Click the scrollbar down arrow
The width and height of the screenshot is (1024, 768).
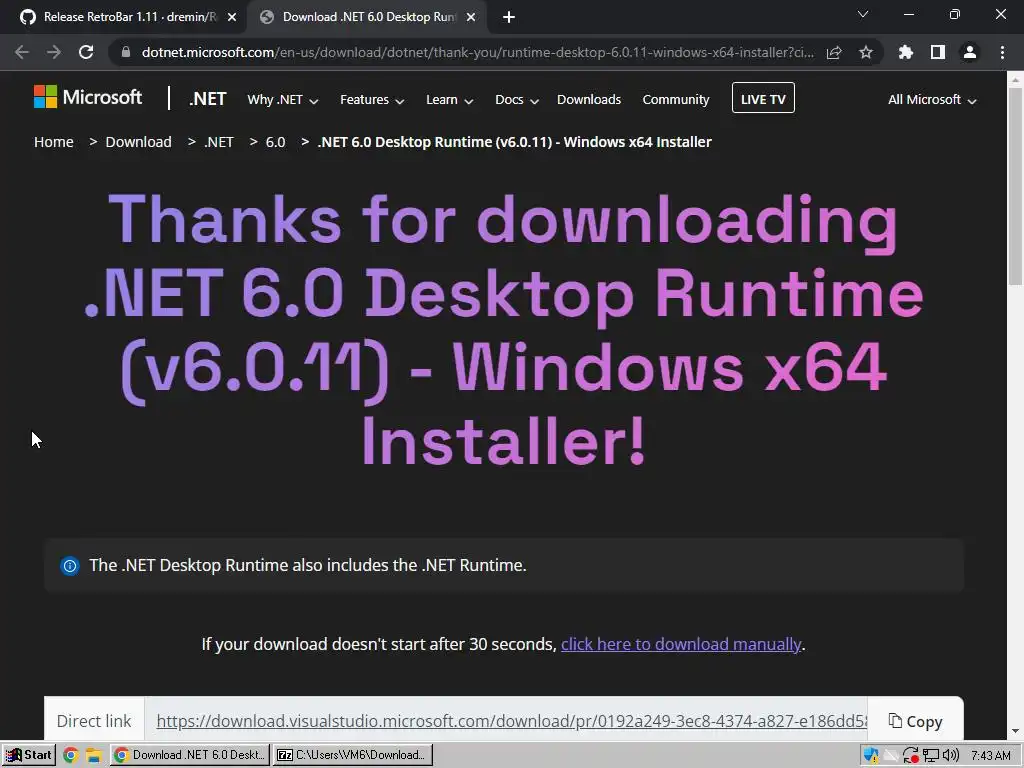[1015, 731]
